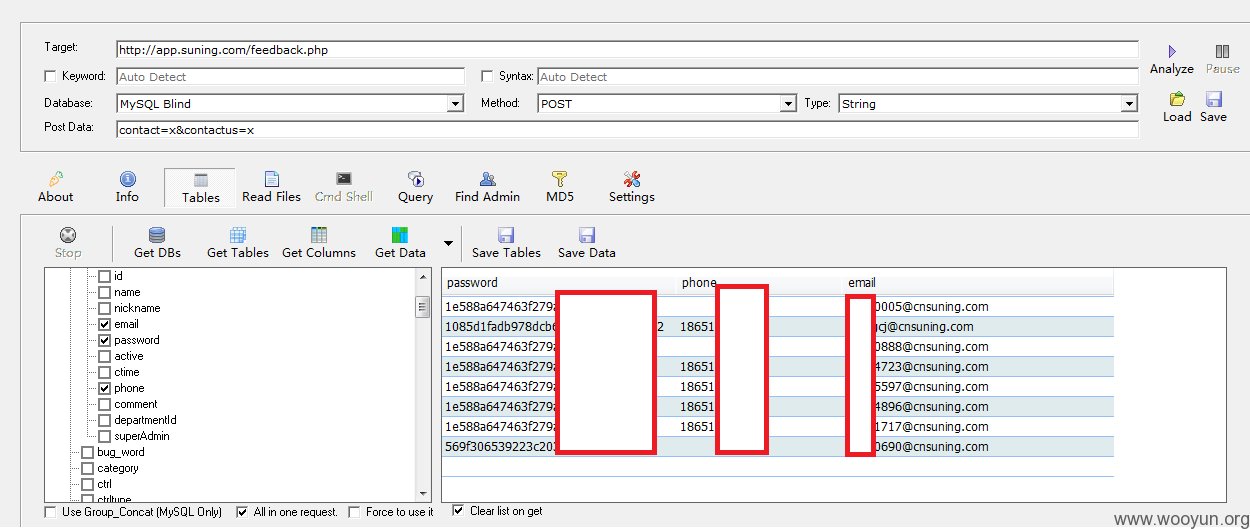Screen dimensions: 1250x529
Task: Open the Query tab
Action: (415, 187)
